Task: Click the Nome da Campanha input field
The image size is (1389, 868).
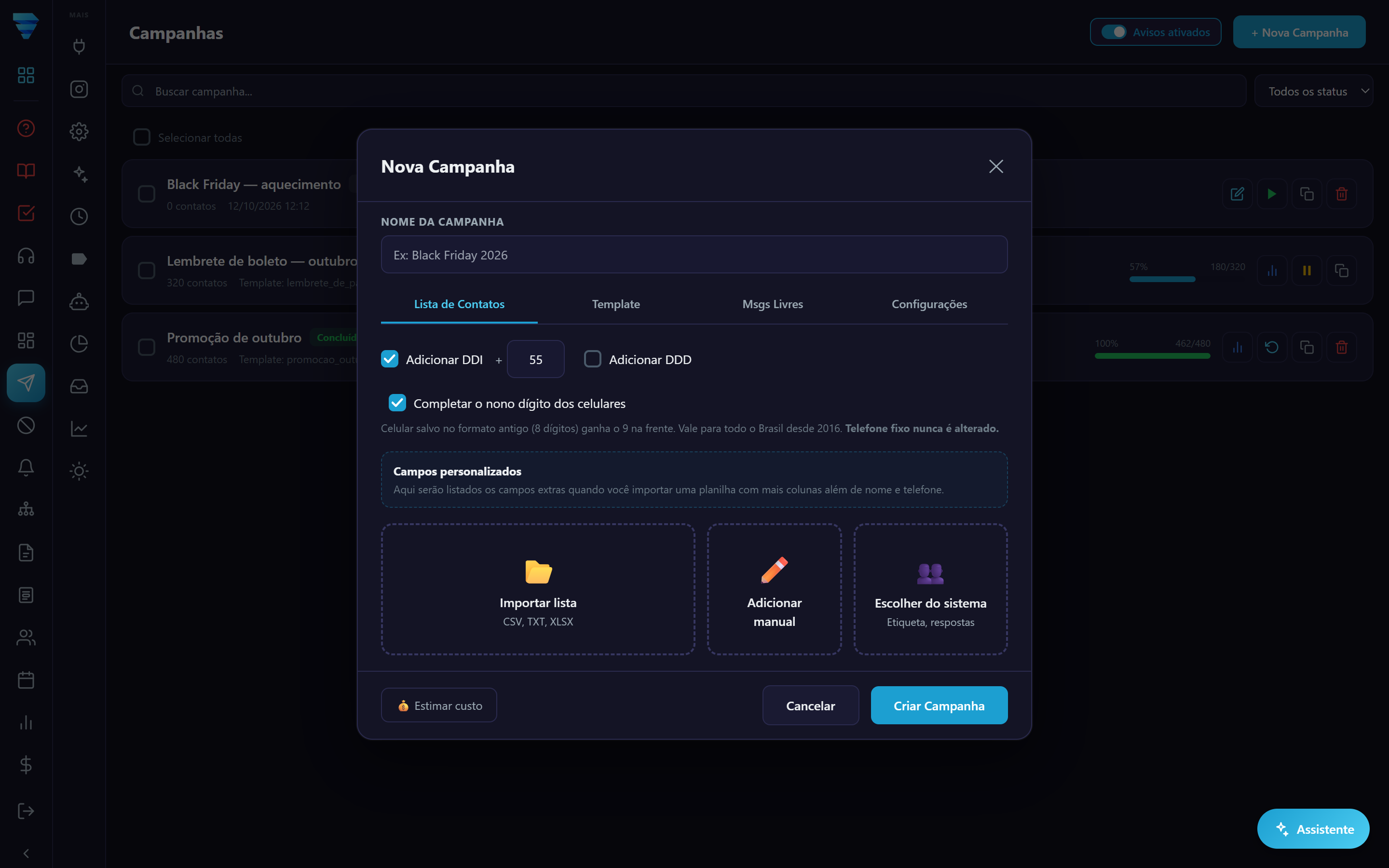Action: 694,255
